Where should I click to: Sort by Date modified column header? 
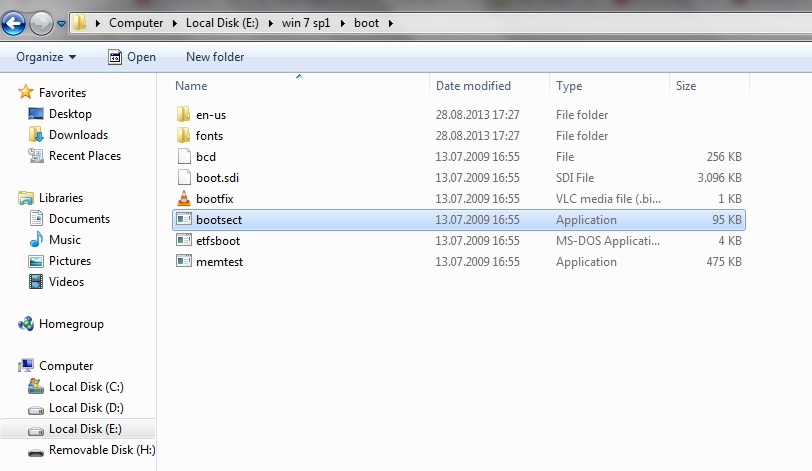tap(473, 86)
